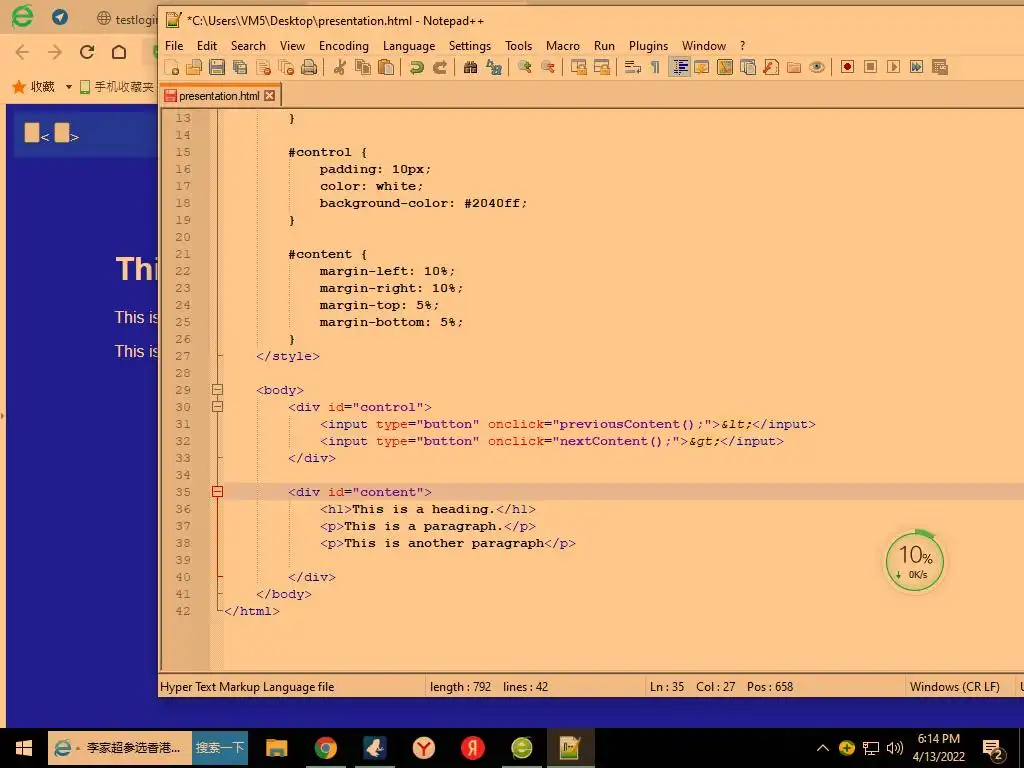
Task: Click the Ln : 35 status bar field
Action: [x=667, y=687]
